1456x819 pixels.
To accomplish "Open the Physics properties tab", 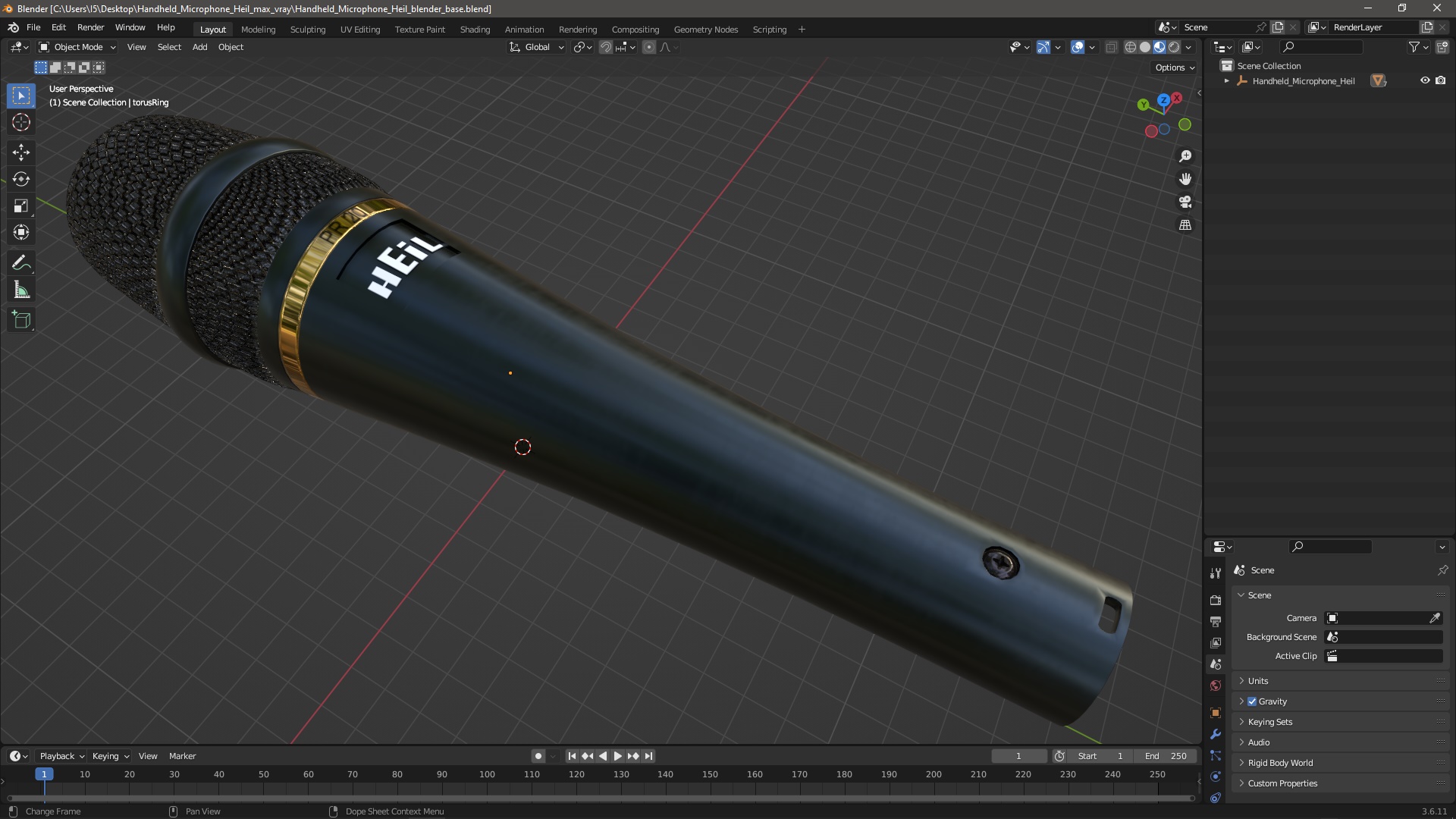I will 1216,777.
